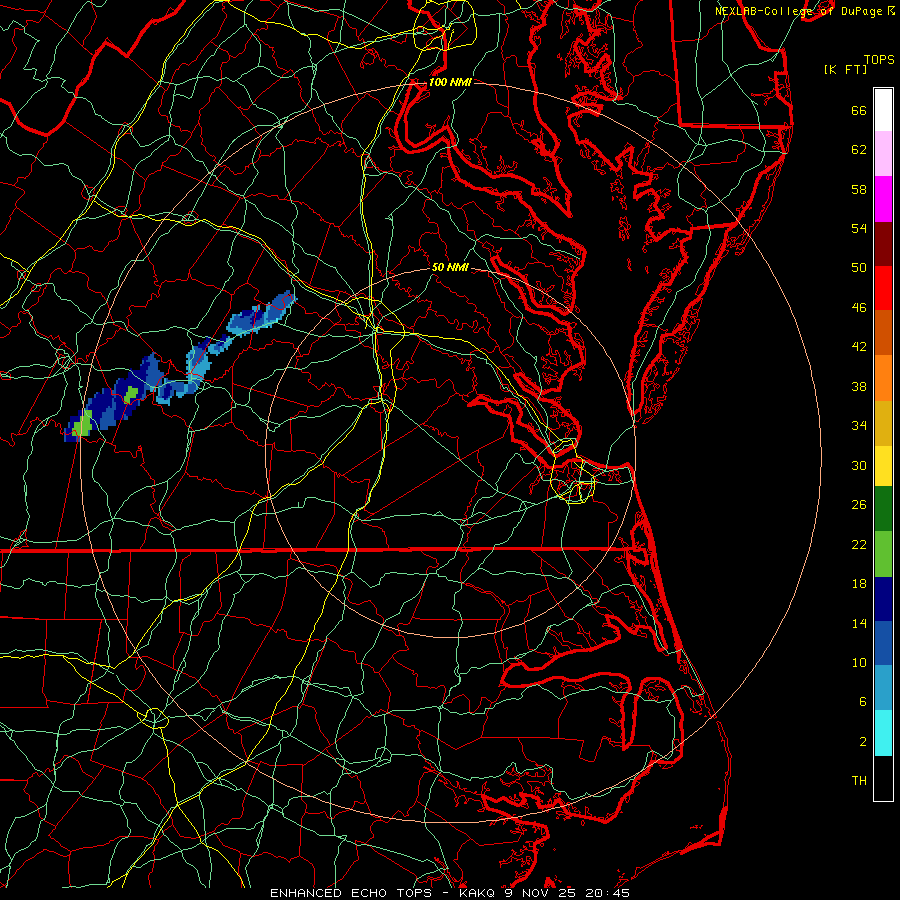
Task: Click the dark red 54 K FT swatch
Action: 883,244
